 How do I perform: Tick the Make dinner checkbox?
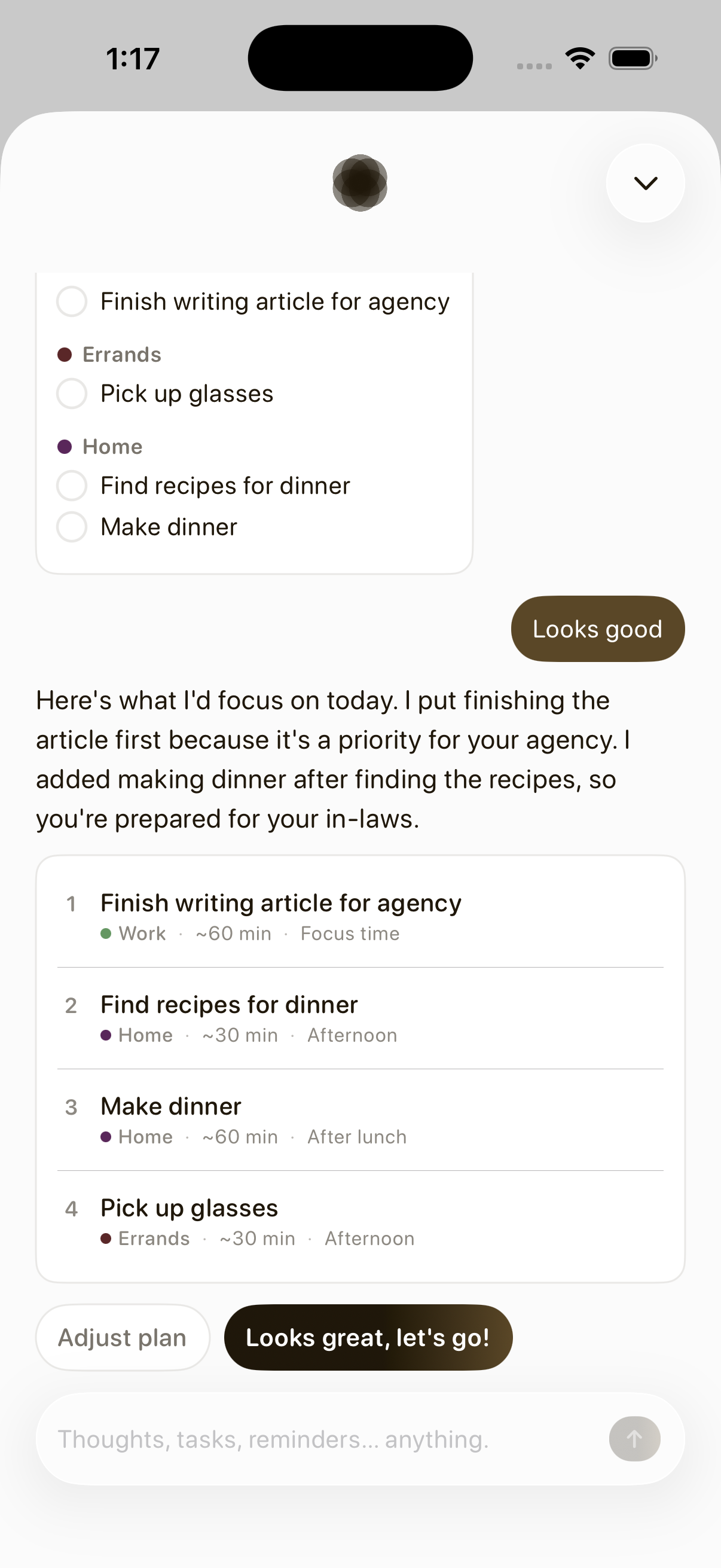[72, 526]
